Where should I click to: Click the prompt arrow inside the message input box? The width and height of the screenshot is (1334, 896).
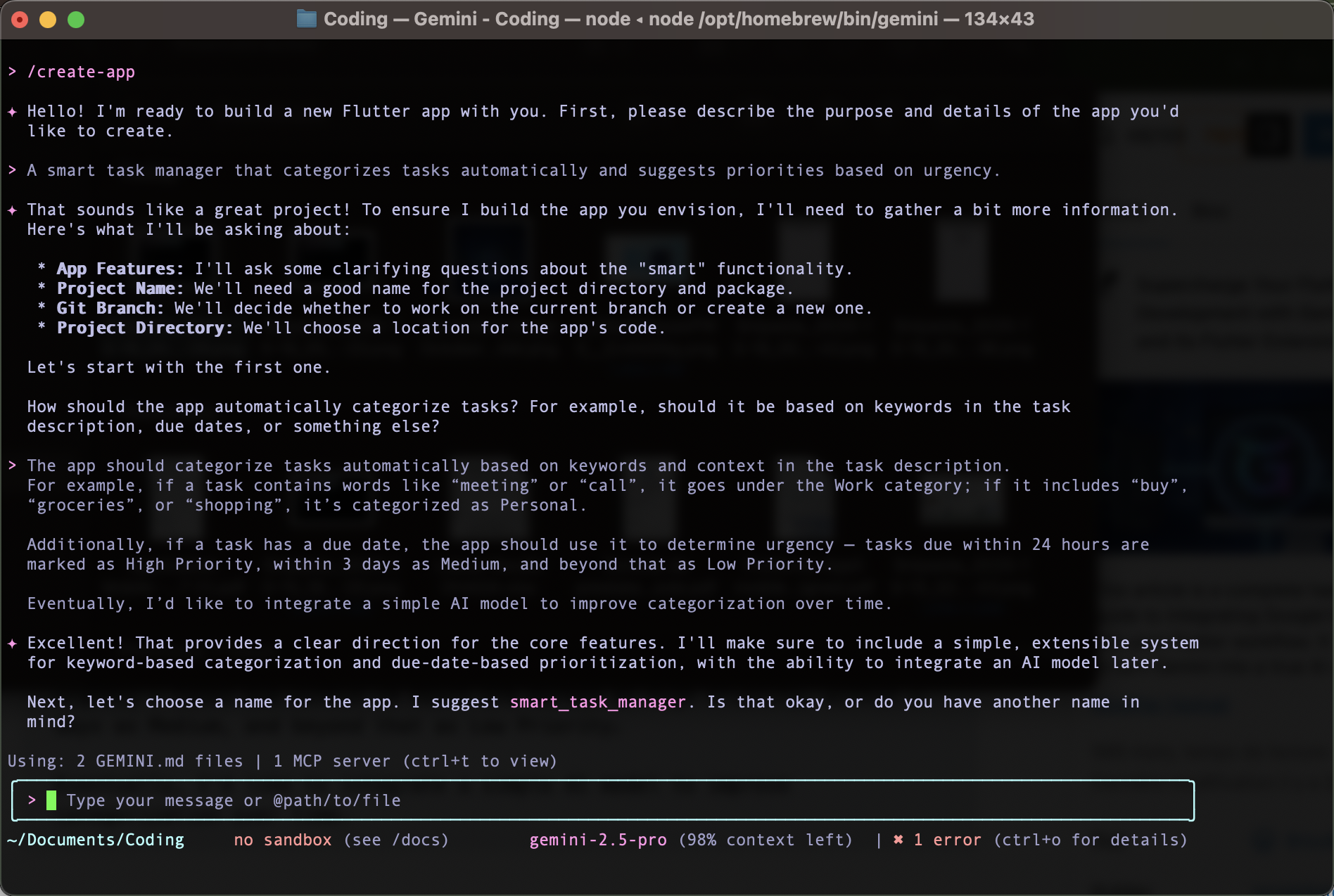32,800
